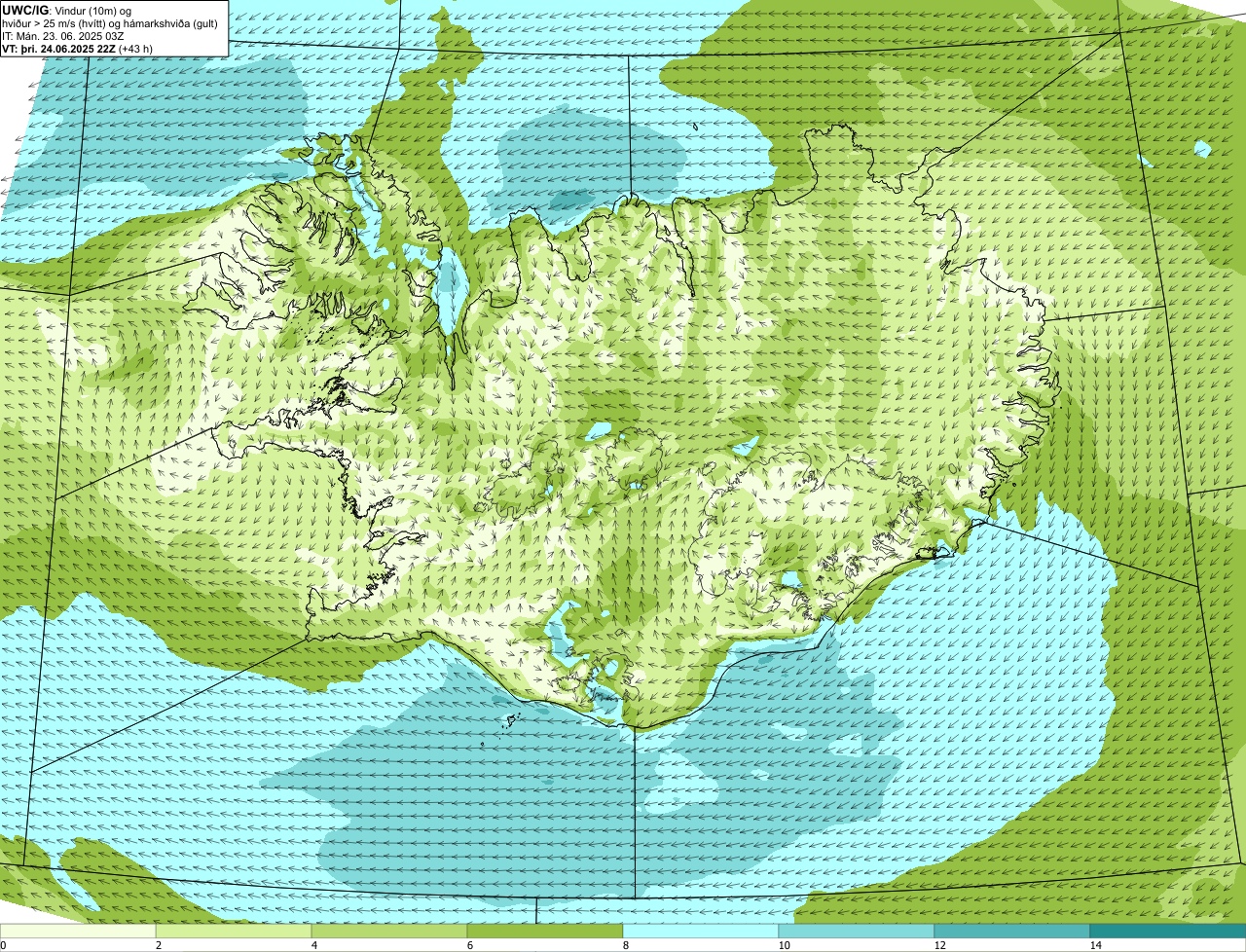Click the scale label '0'

[4, 945]
